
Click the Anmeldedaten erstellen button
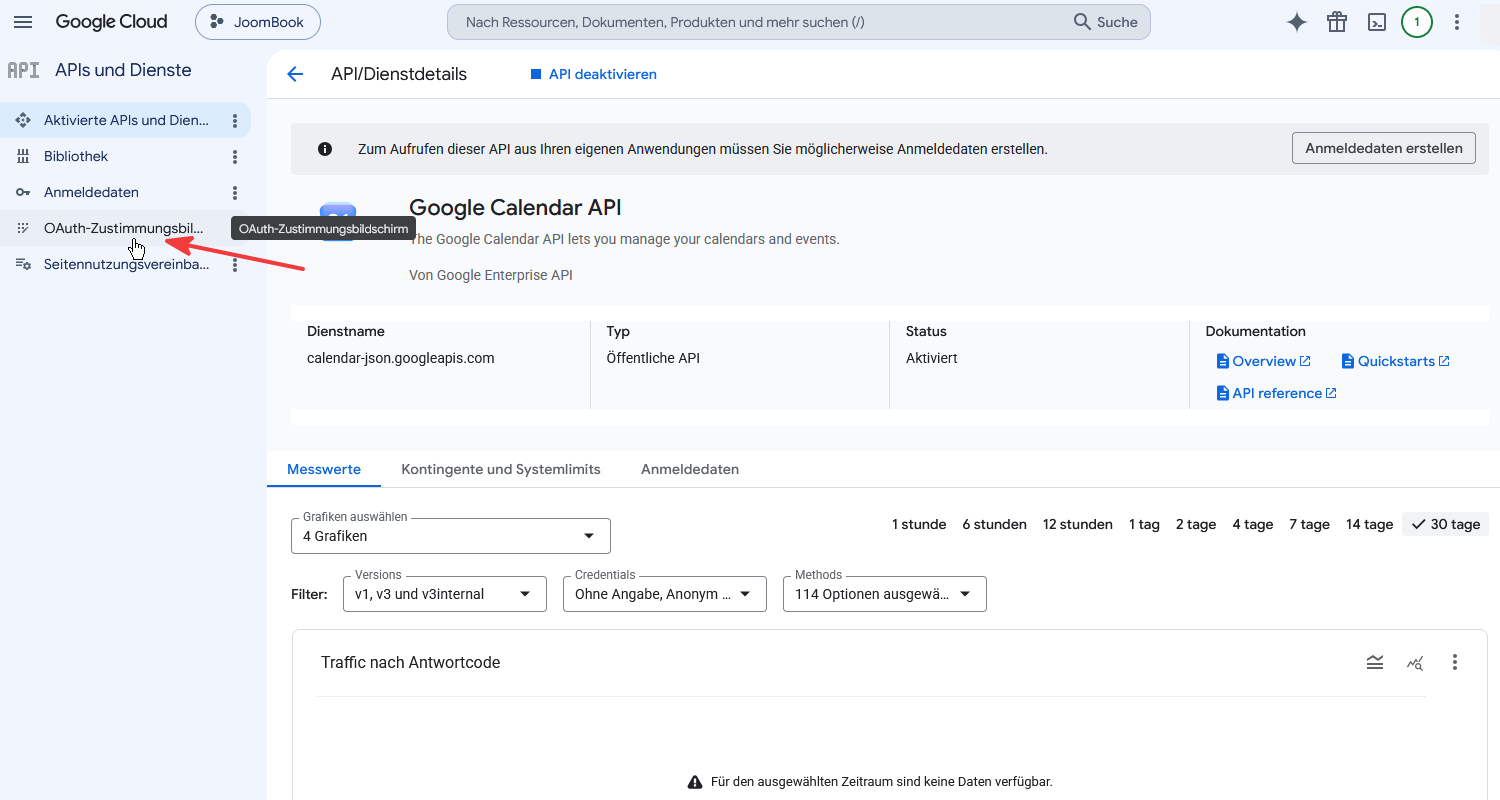pos(1384,148)
